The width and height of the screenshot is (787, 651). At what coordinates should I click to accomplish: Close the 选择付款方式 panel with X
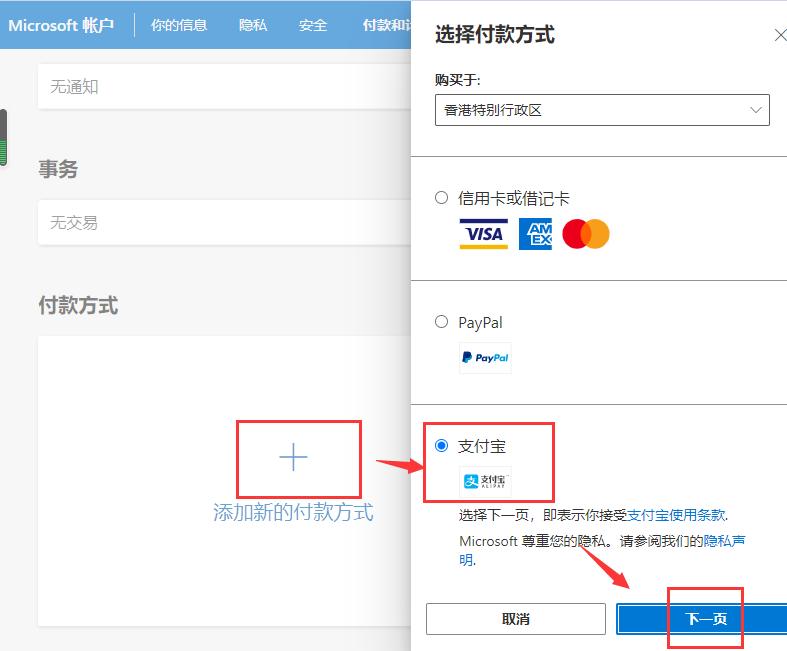click(x=780, y=35)
